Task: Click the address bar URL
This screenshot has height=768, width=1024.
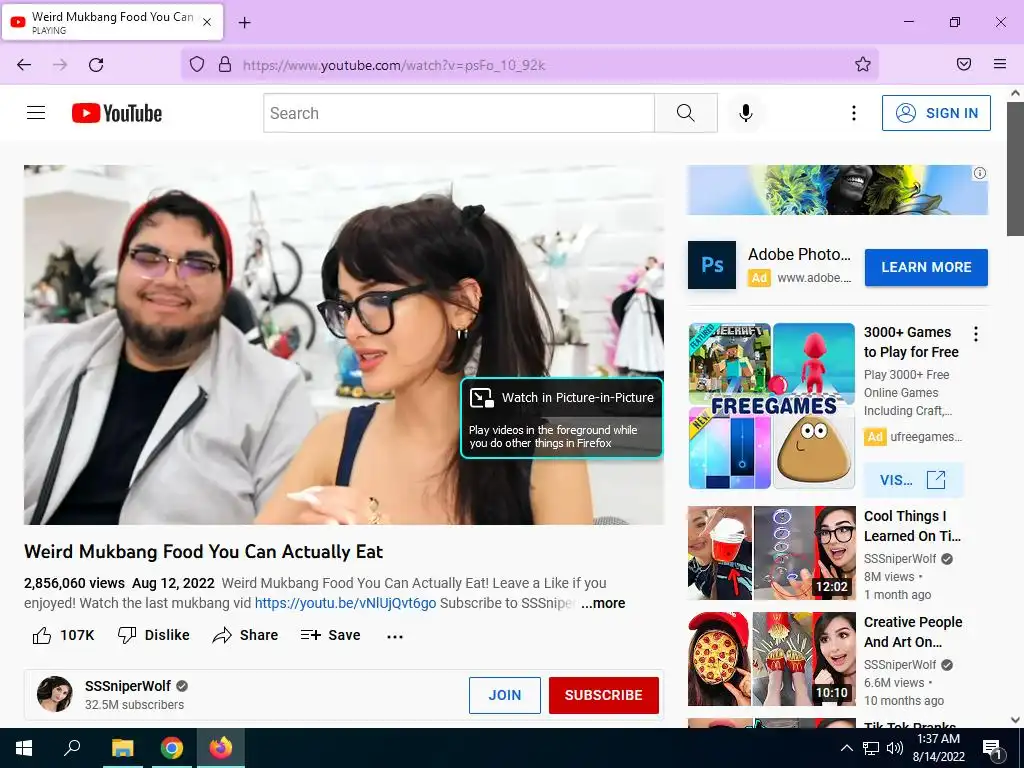Action: tap(394, 65)
